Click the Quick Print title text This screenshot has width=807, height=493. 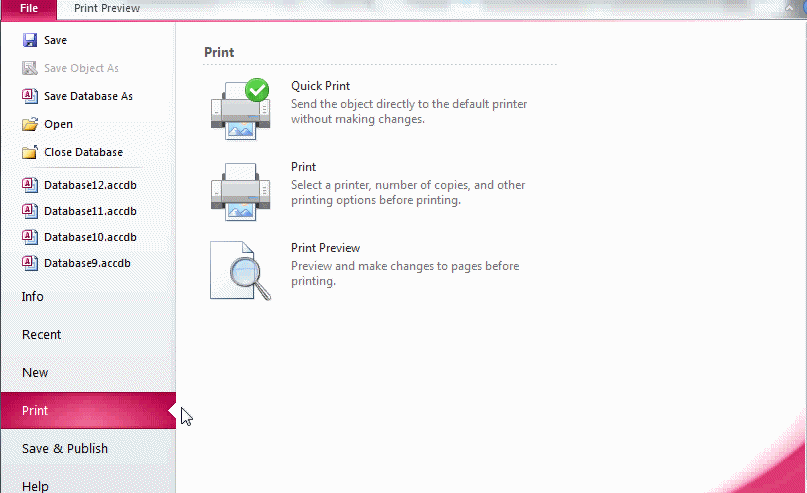pos(320,86)
